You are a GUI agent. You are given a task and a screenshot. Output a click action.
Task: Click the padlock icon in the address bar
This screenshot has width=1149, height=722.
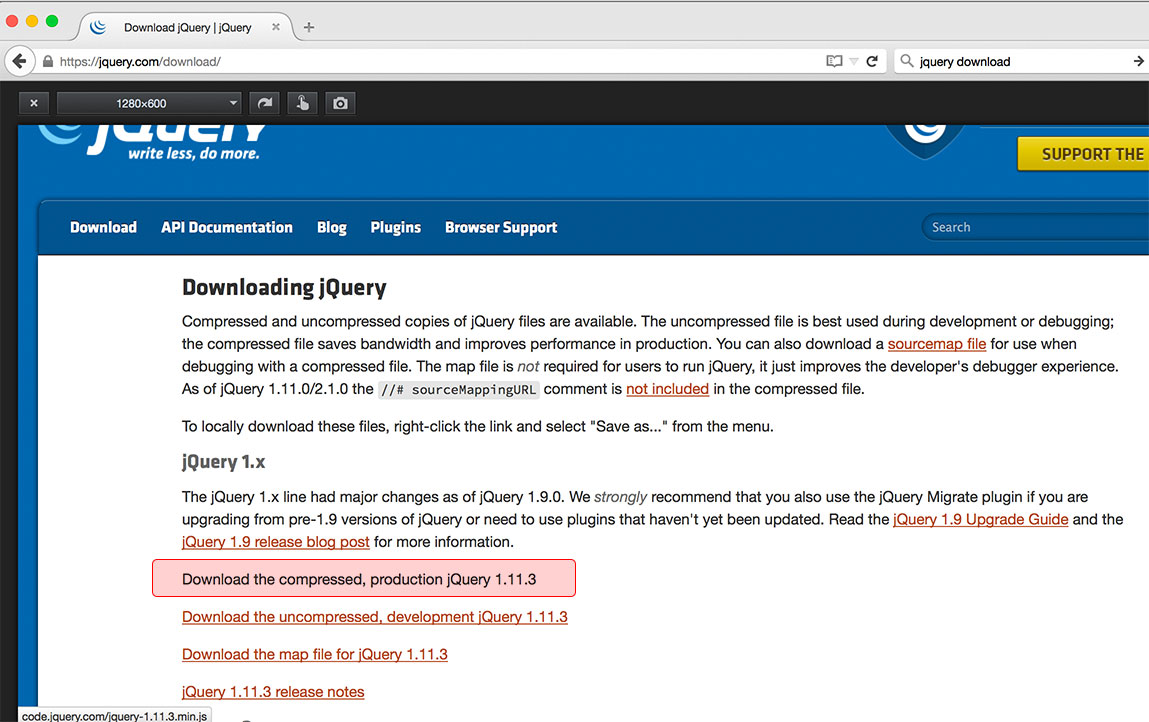[x=47, y=62]
